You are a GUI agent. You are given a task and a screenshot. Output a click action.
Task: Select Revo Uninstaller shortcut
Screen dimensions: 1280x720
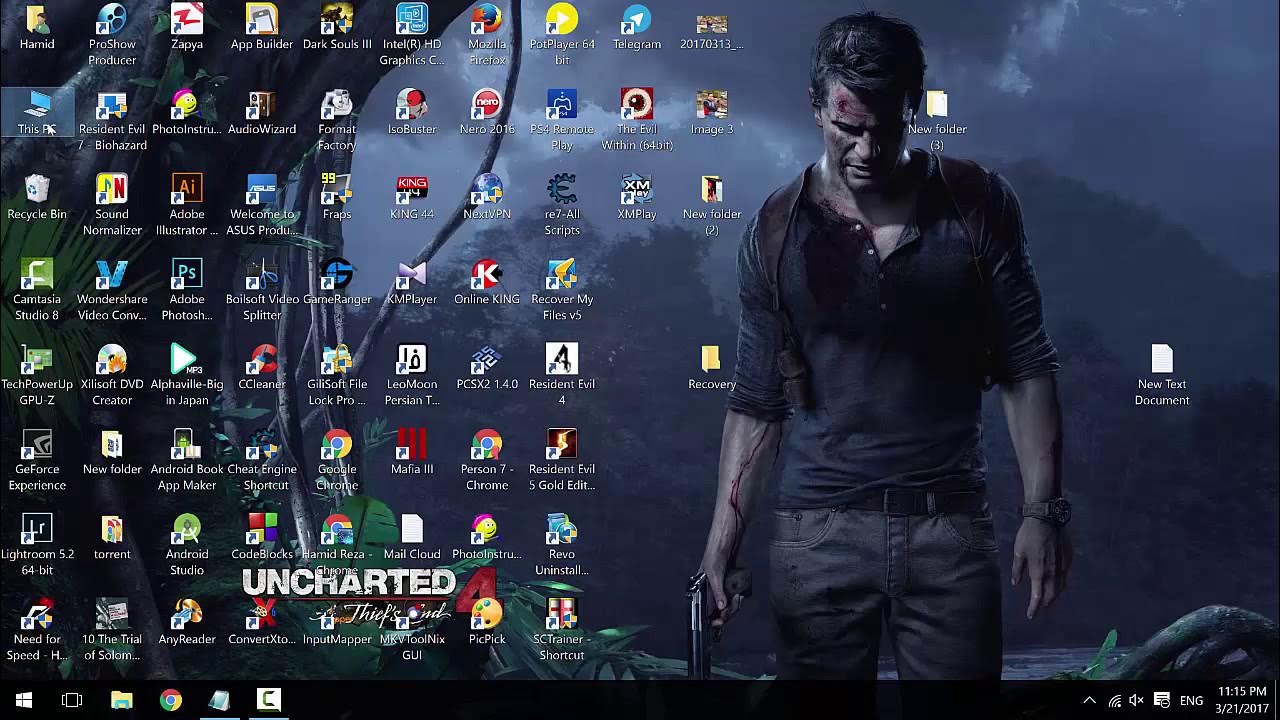point(562,544)
